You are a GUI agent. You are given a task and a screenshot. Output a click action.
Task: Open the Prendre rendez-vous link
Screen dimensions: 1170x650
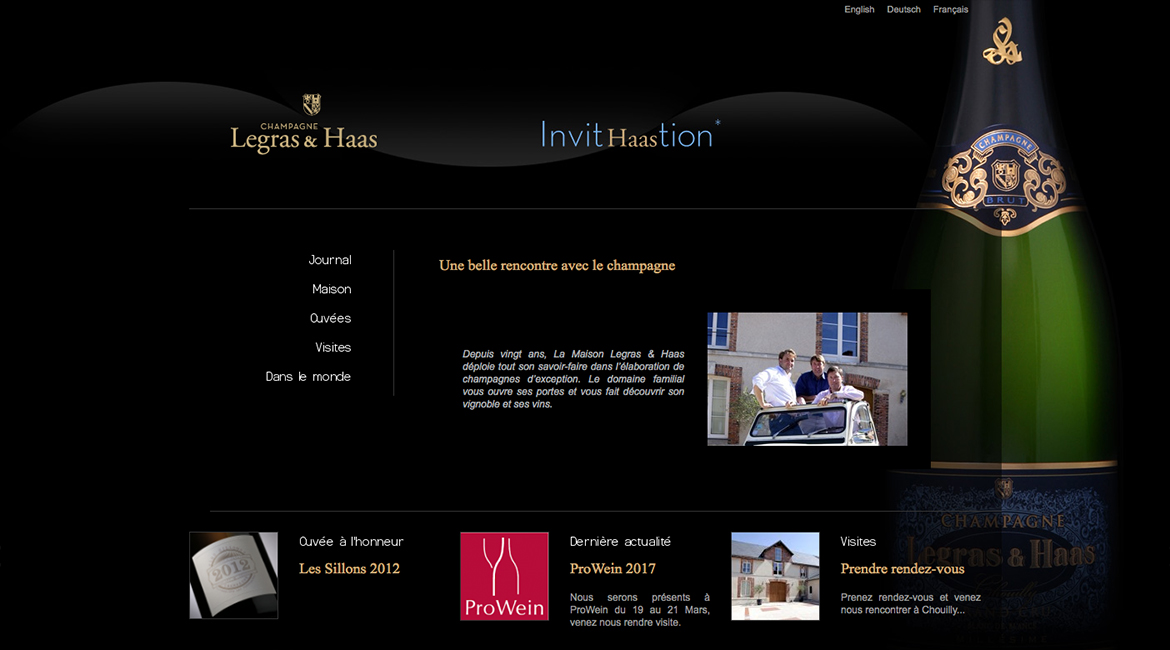click(902, 569)
